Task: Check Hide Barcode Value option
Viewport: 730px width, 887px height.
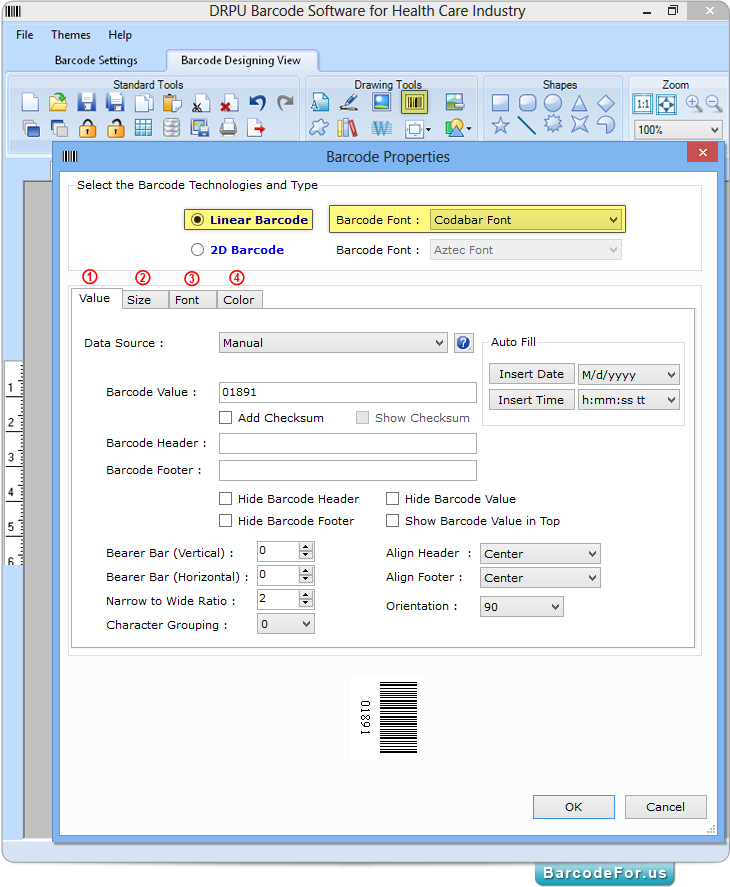Action: point(393,499)
